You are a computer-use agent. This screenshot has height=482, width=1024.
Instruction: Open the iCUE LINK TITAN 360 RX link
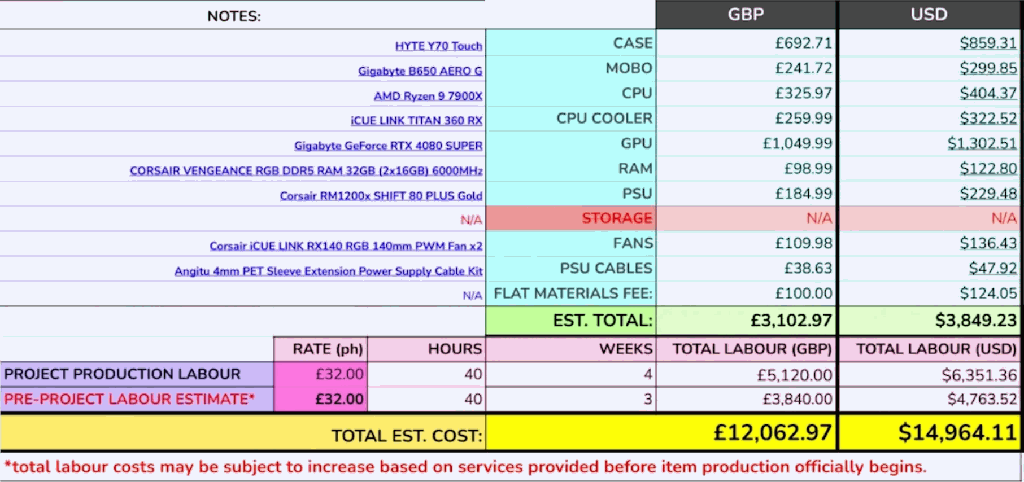pyautogui.click(x=416, y=121)
